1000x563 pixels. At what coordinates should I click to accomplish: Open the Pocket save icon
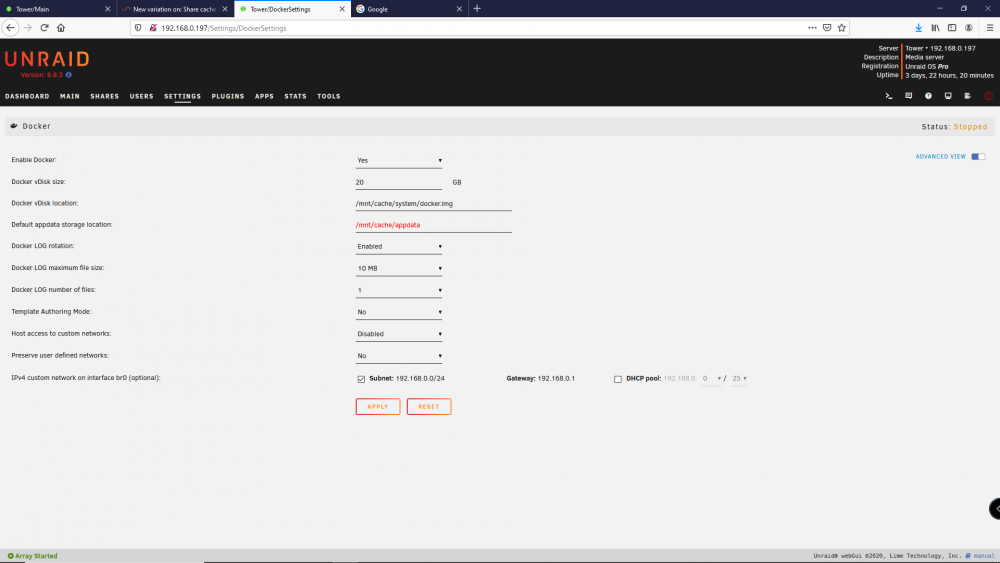tap(827, 28)
